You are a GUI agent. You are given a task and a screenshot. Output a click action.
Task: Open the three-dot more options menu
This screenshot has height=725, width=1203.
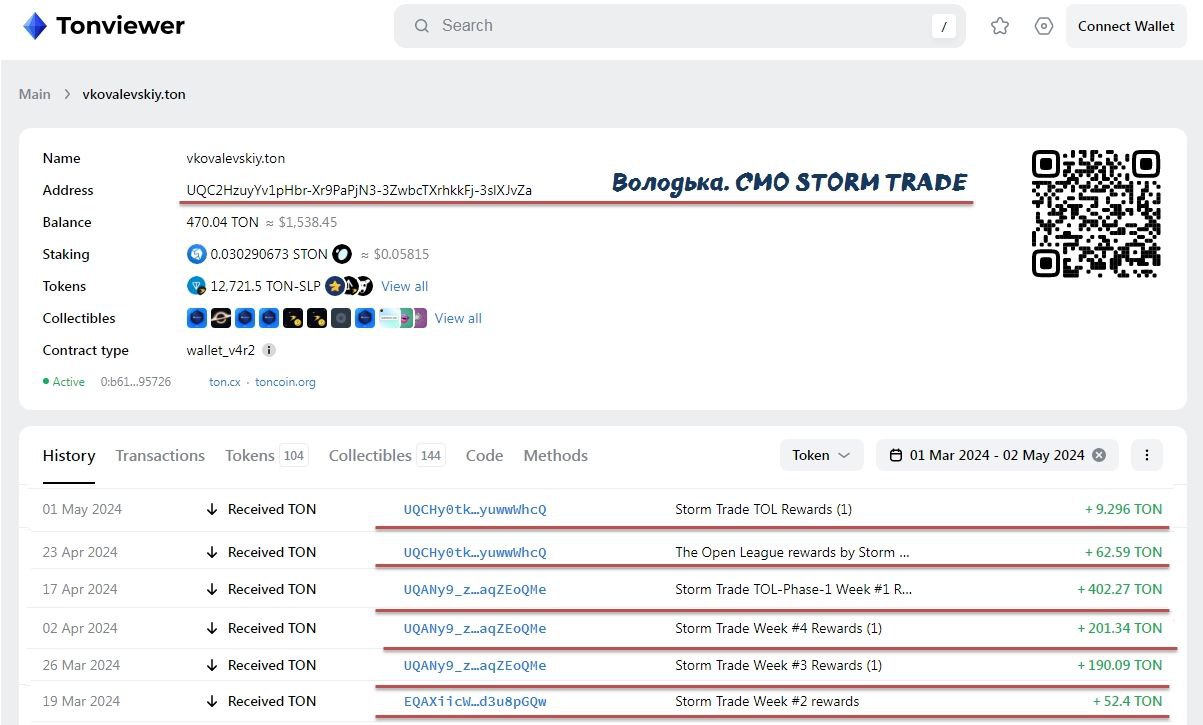[1147, 455]
